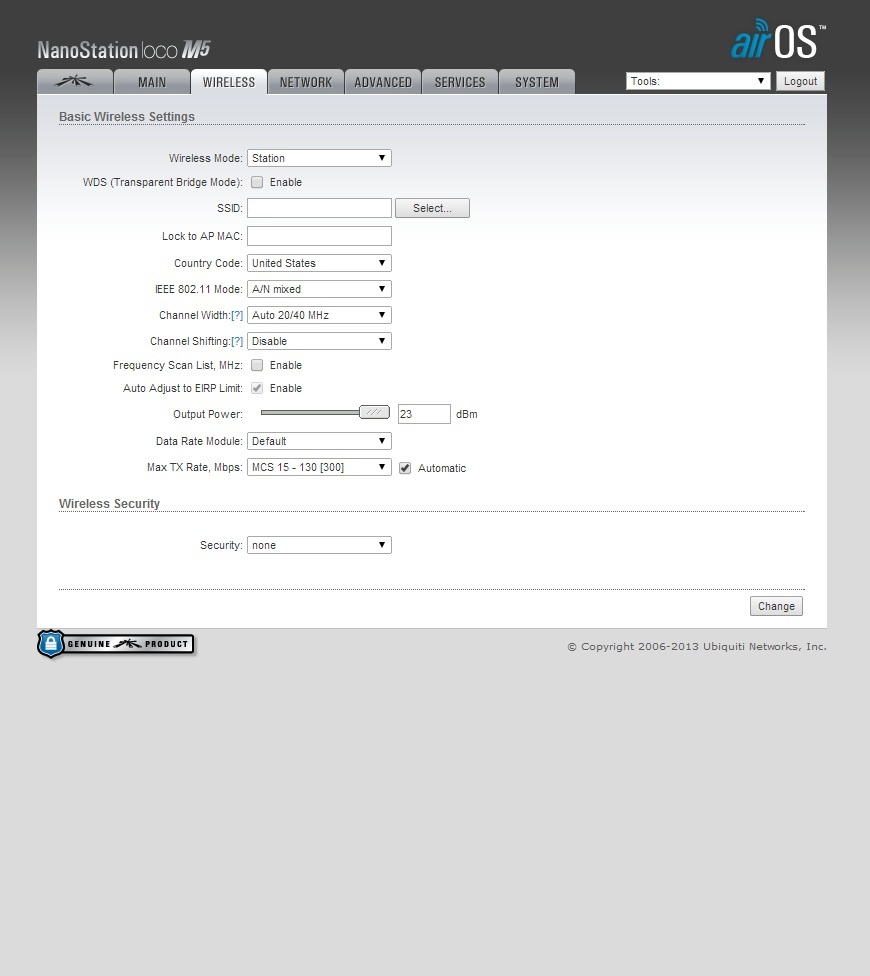Go to the ADVANCED tab

click(383, 82)
